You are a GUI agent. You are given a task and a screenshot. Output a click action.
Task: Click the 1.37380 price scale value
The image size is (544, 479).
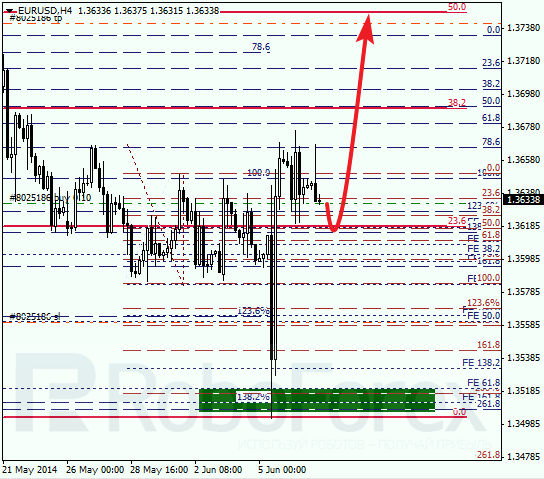(x=524, y=28)
